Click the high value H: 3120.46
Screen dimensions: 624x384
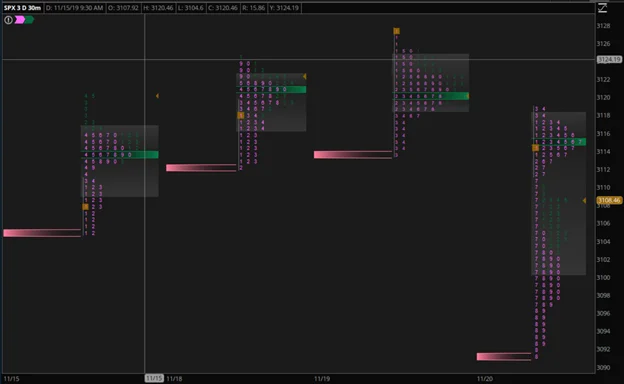[x=158, y=8]
